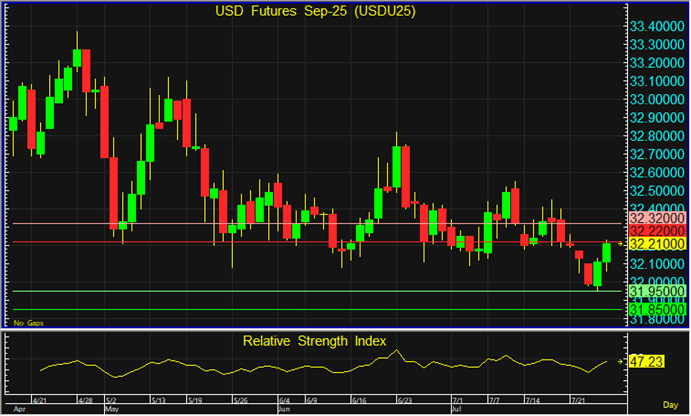Select the Relative Strength Index panel title

coord(314,341)
